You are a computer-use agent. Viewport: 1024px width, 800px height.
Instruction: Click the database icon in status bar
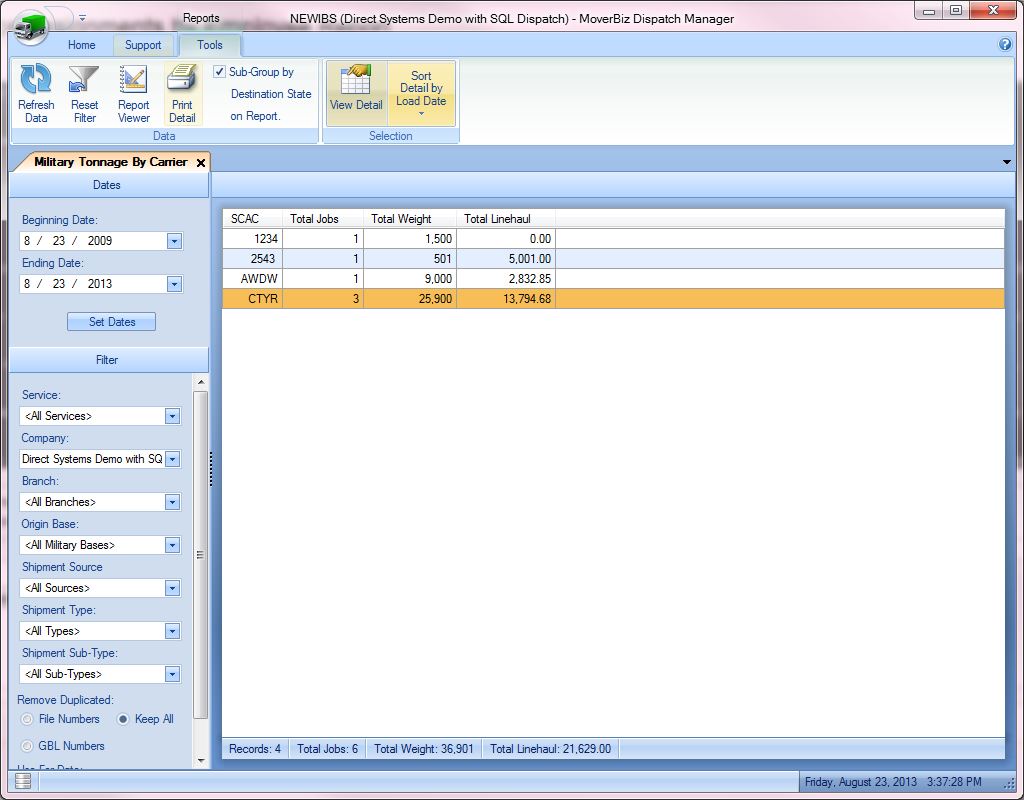tap(23, 781)
